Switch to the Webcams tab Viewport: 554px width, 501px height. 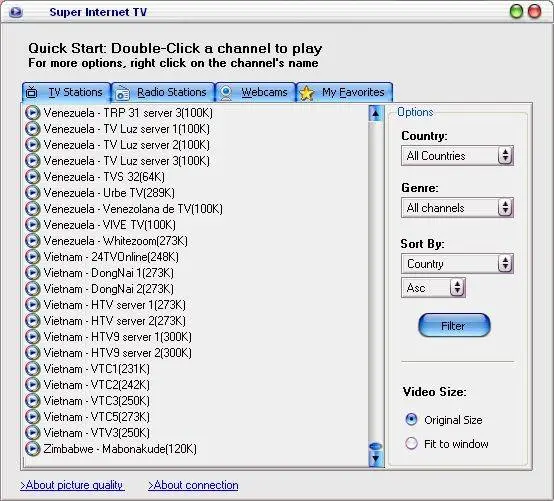255,93
